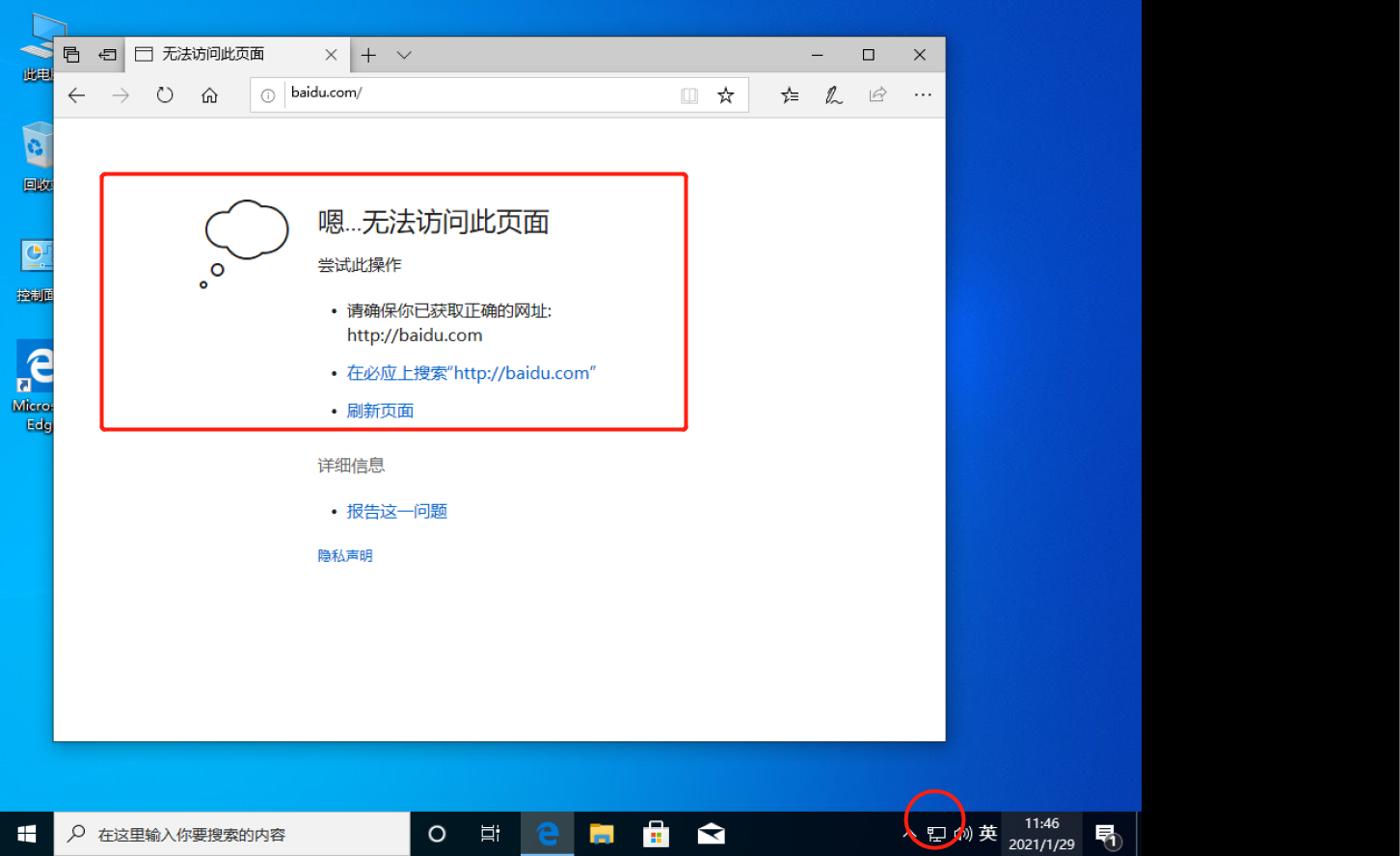The width and height of the screenshot is (1400, 856).
Task: Click the forward navigation arrow
Action: tap(121, 94)
